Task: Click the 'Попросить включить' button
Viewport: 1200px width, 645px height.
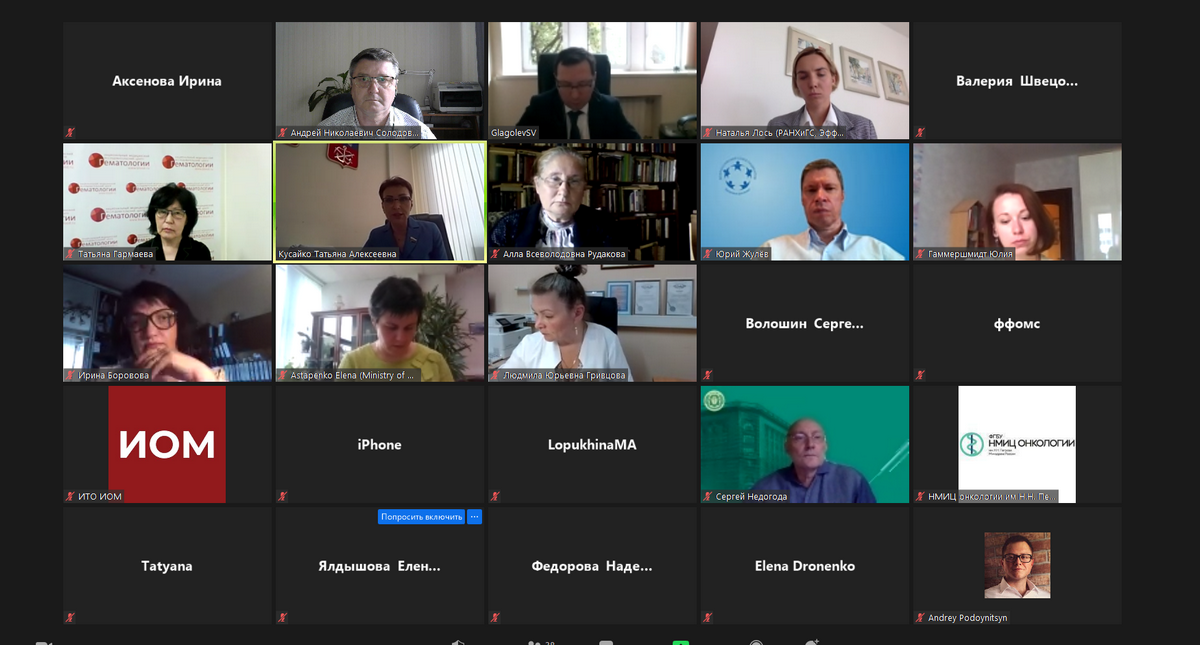Action: 421,517
